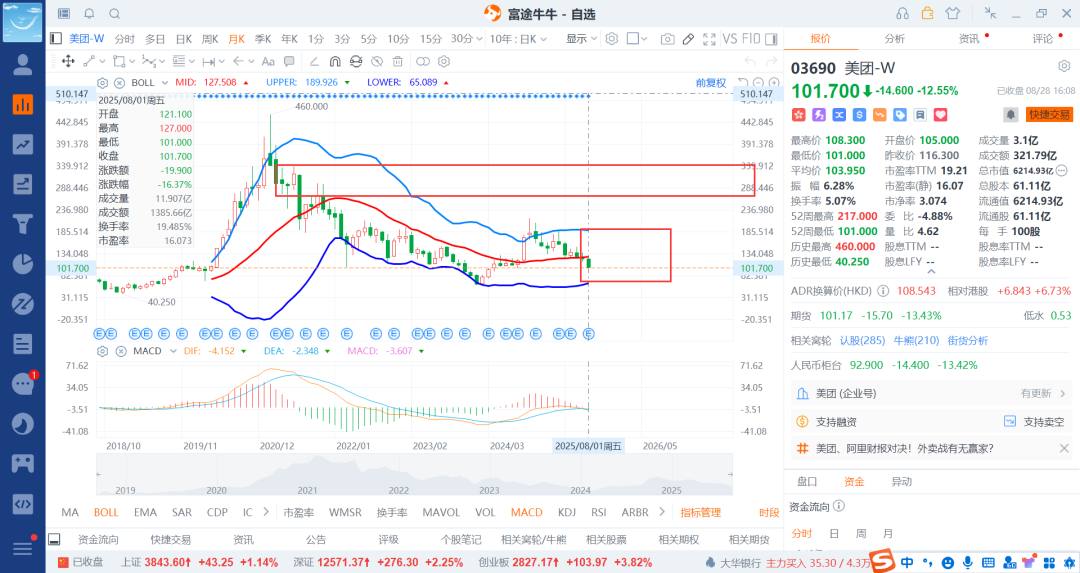Expand chart to fullscreen

[x=709, y=39]
